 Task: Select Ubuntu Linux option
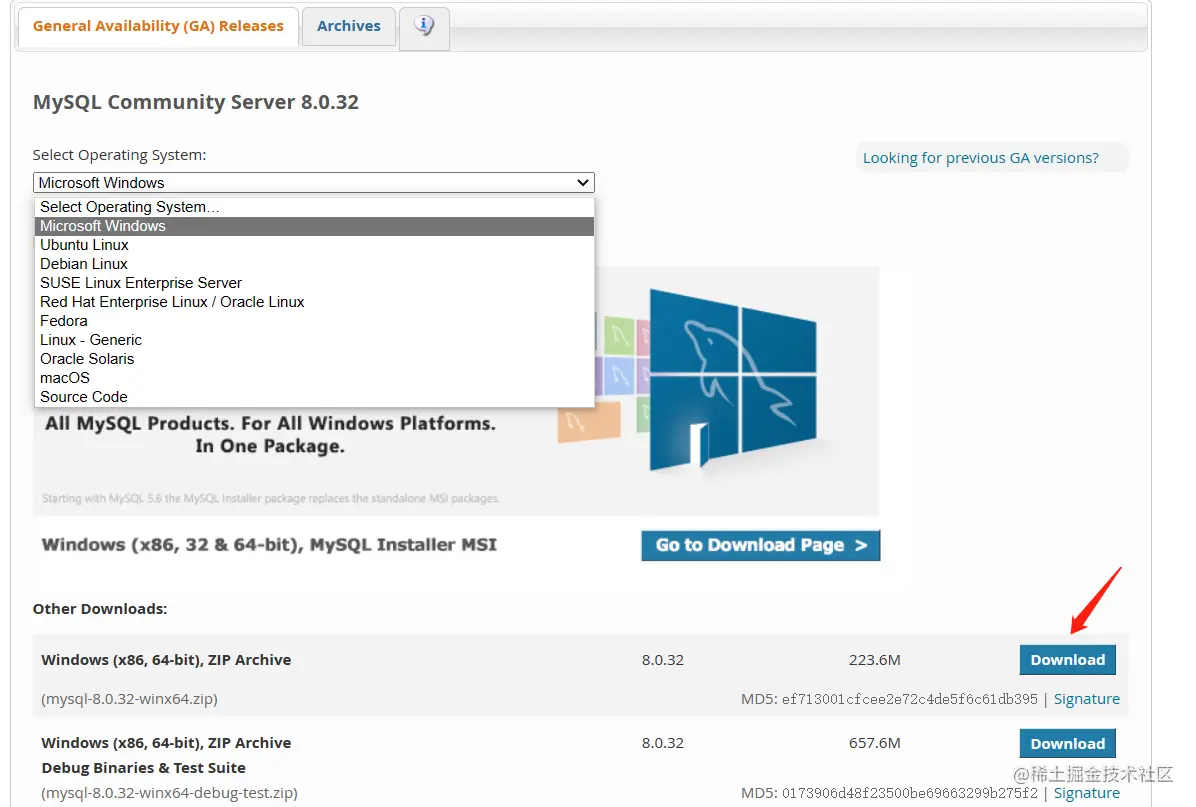click(314, 245)
